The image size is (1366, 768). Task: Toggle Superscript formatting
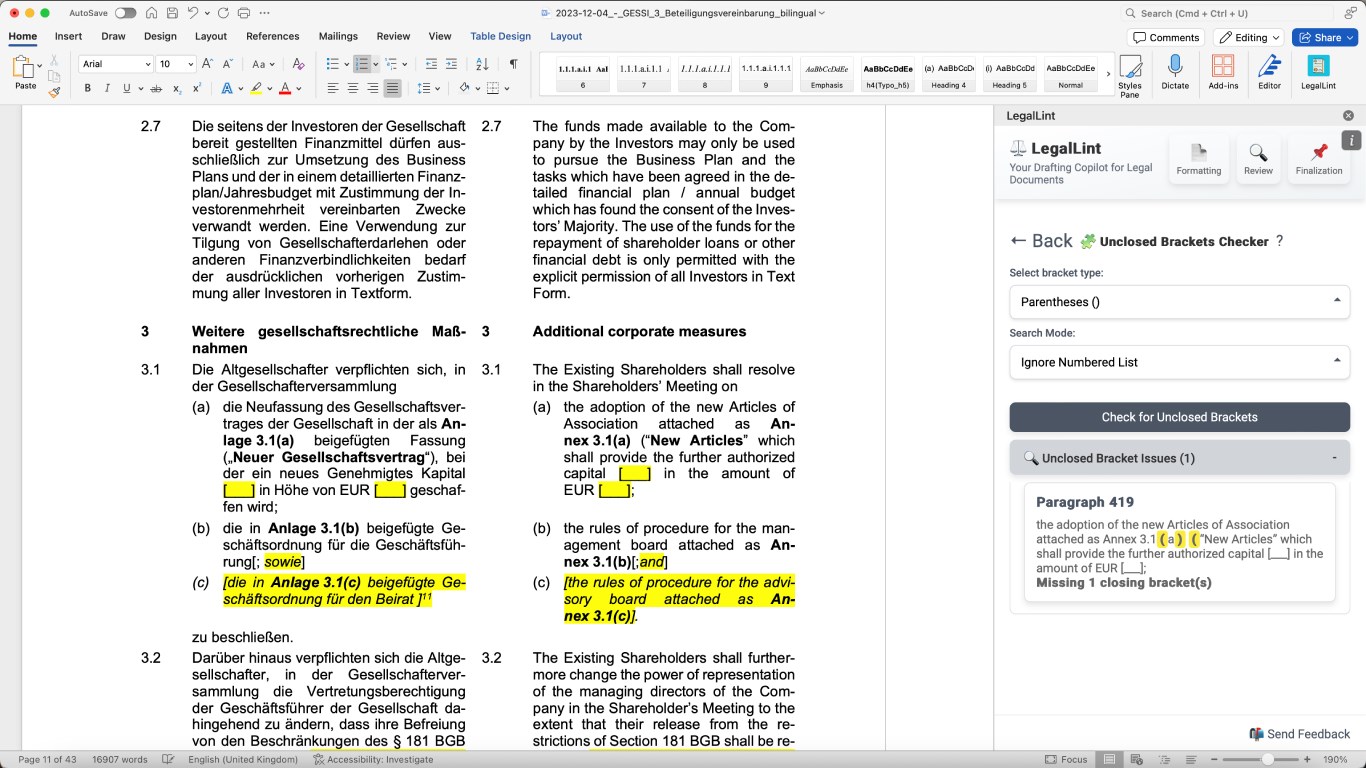pyautogui.click(x=196, y=88)
